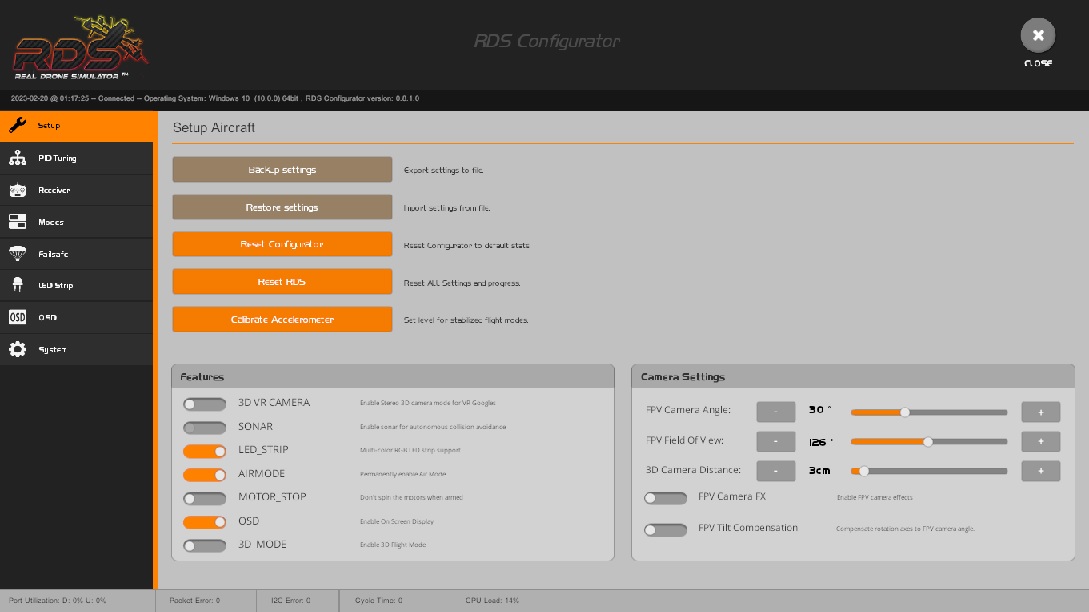The width and height of the screenshot is (1089, 612).
Task: Click the RDS Real Drone Simulator logo
Action: 80,47
